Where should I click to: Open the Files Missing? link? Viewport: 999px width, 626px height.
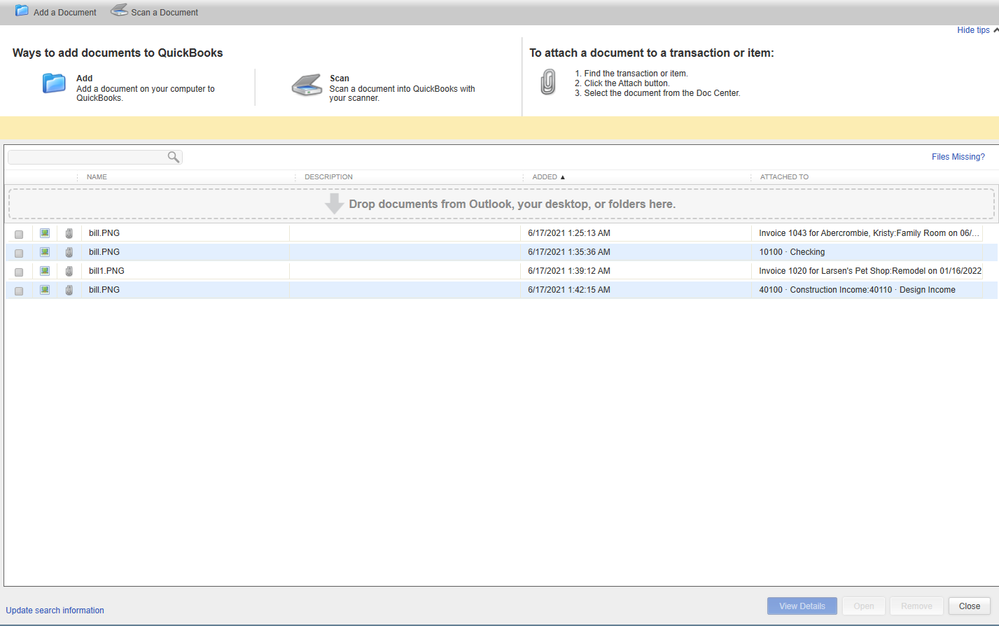tap(958, 157)
